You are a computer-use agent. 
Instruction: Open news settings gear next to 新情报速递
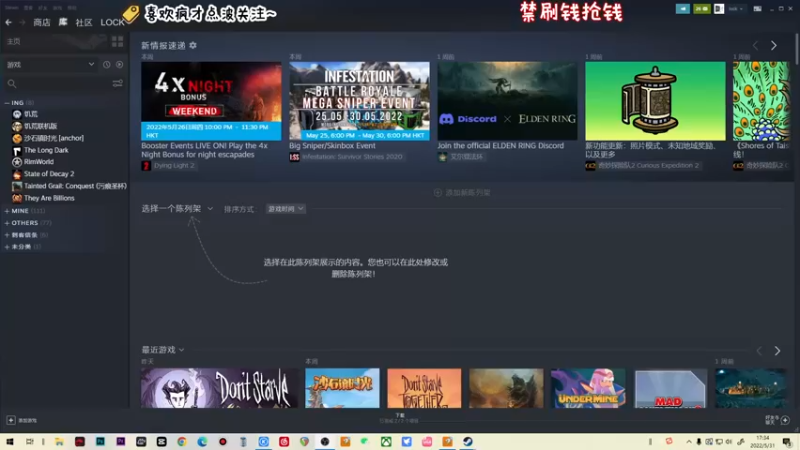pyautogui.click(x=193, y=45)
